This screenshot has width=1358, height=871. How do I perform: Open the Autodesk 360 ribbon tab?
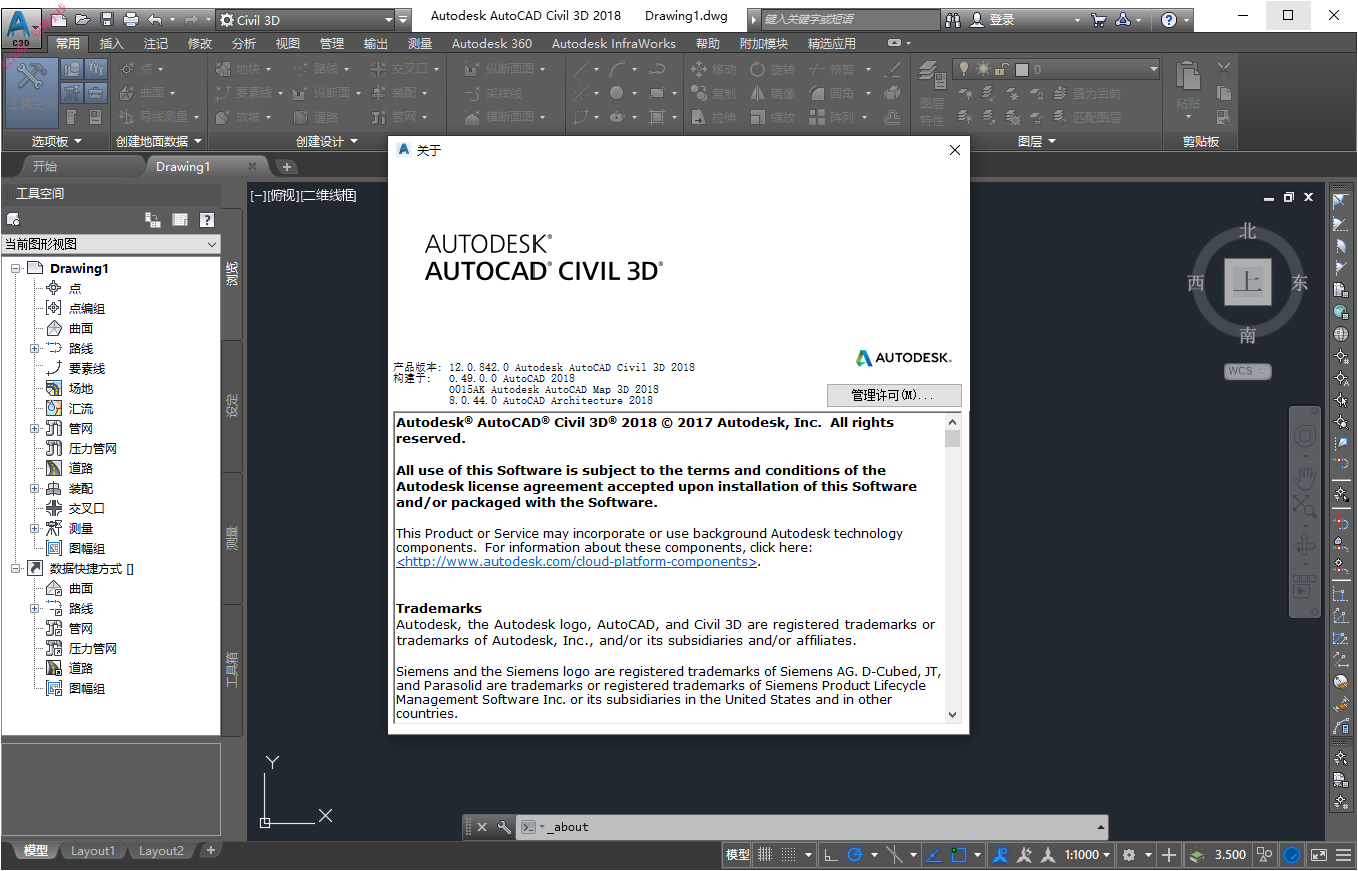coord(492,43)
